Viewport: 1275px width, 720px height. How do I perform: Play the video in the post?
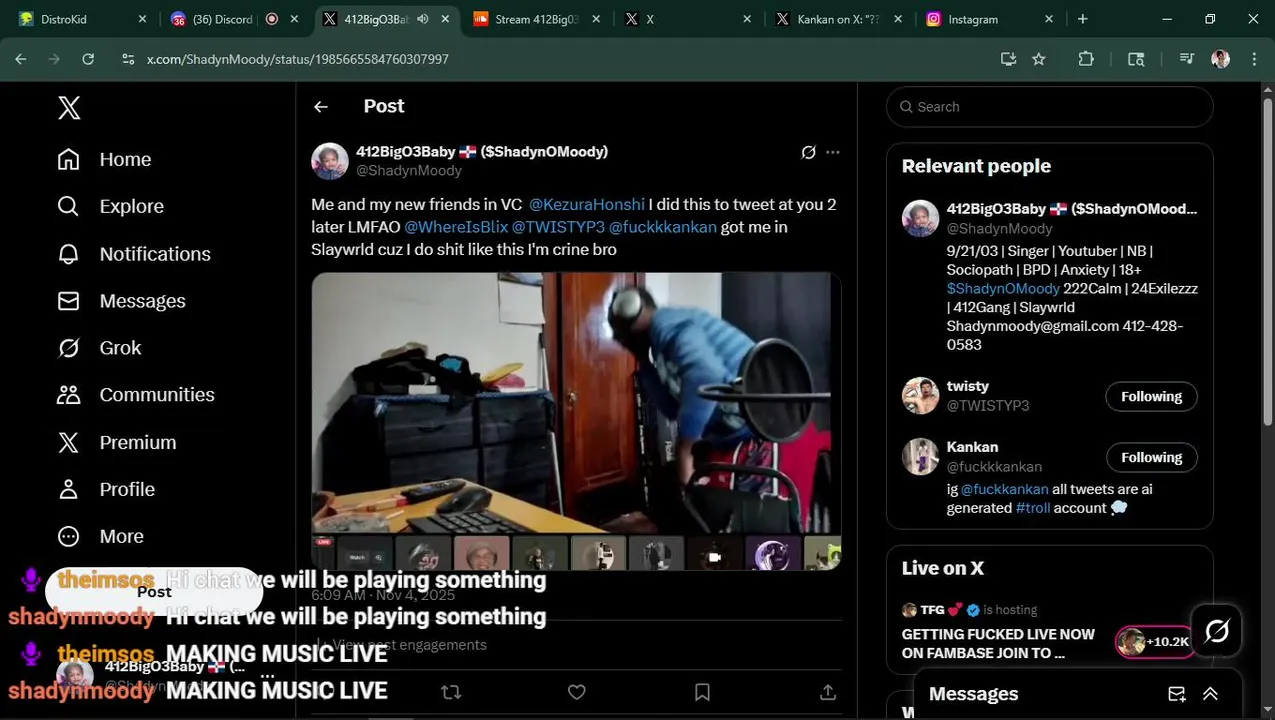coord(576,420)
